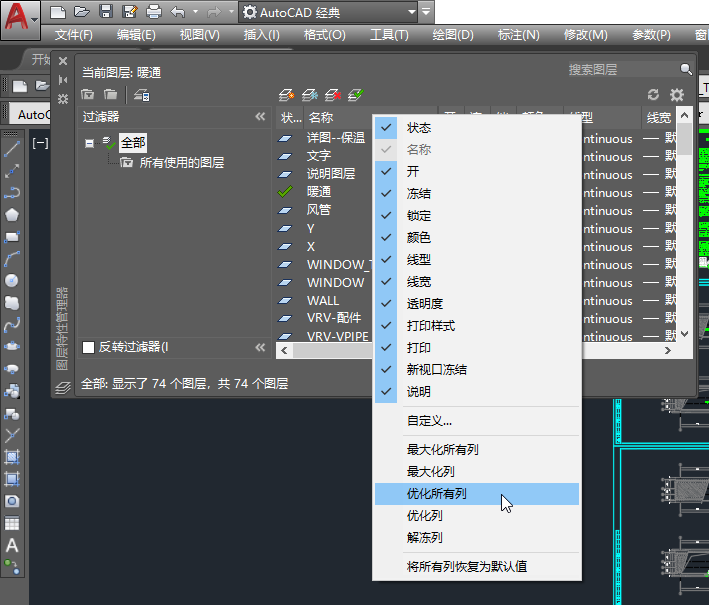Uncheck the 状态 column option
709x605 pixels.
[477, 128]
